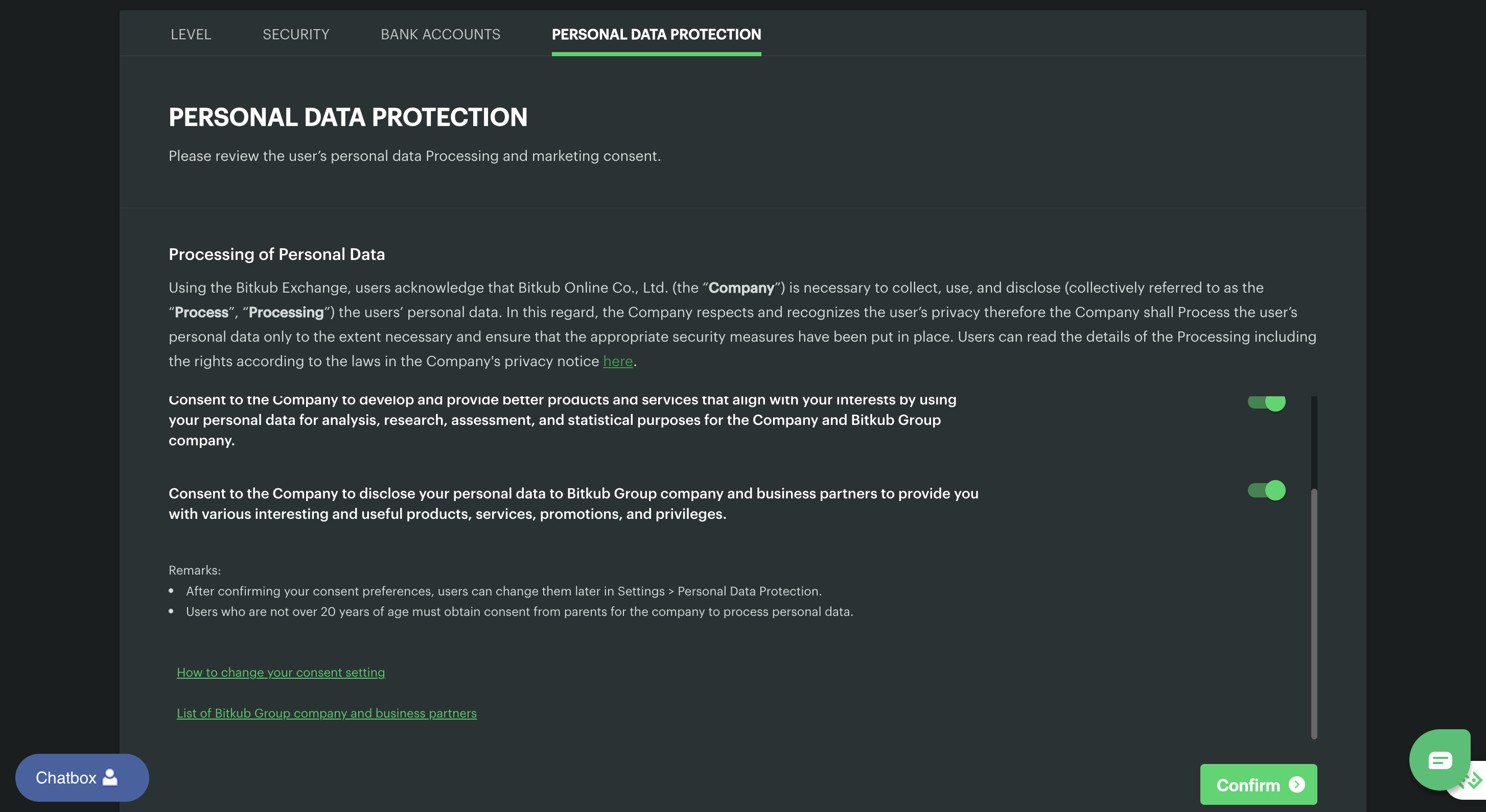Toggle consent to disclose data to business partners

coord(1266,490)
